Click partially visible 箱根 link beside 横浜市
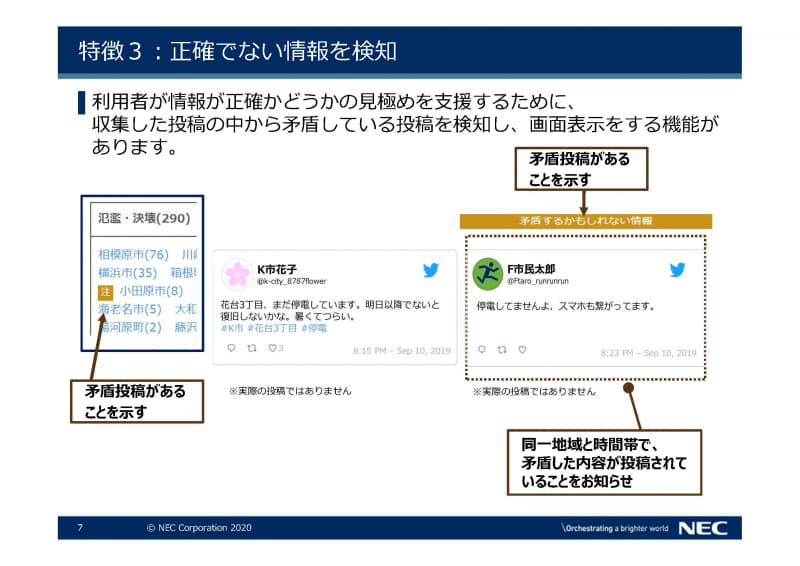The width and height of the screenshot is (800, 566). [x=184, y=273]
